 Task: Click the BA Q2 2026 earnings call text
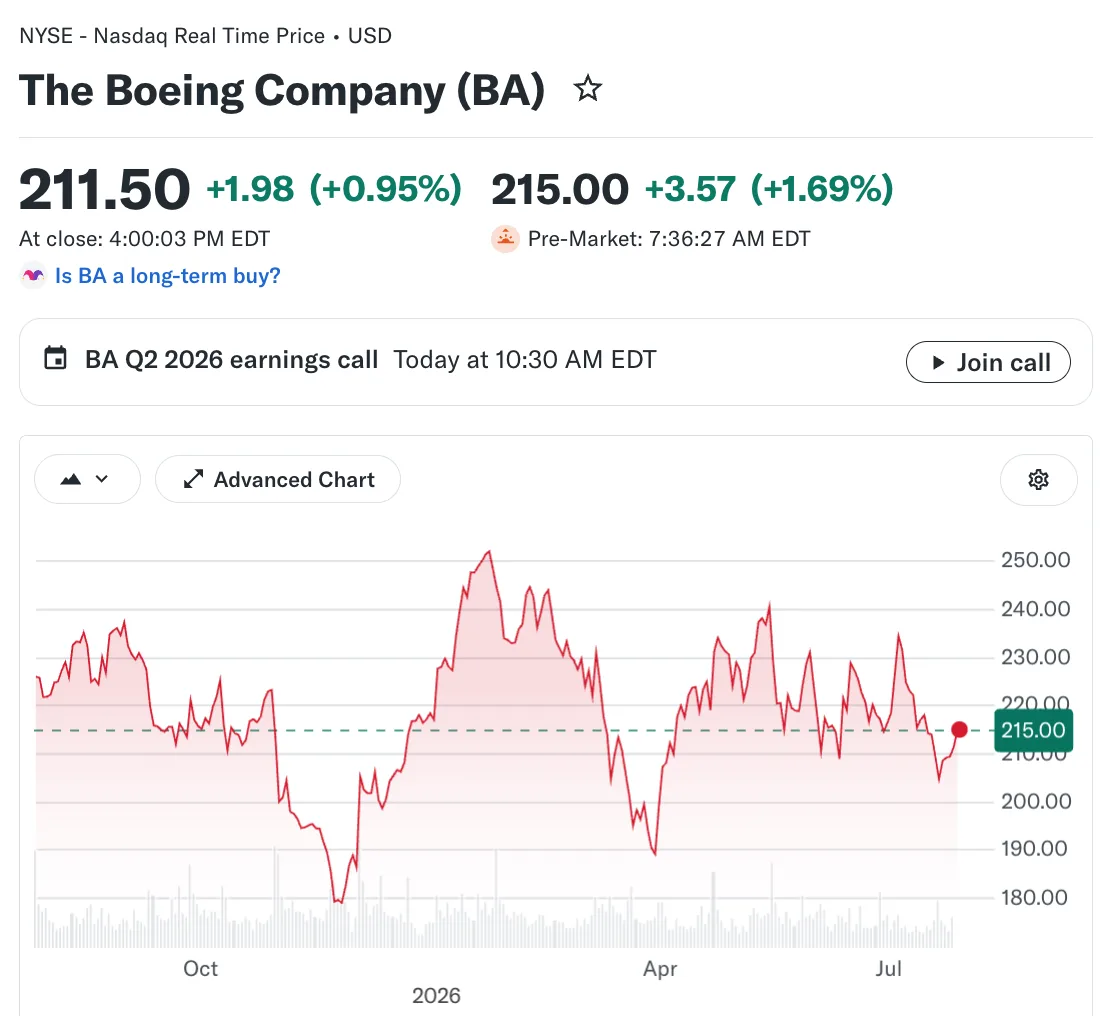click(232, 359)
